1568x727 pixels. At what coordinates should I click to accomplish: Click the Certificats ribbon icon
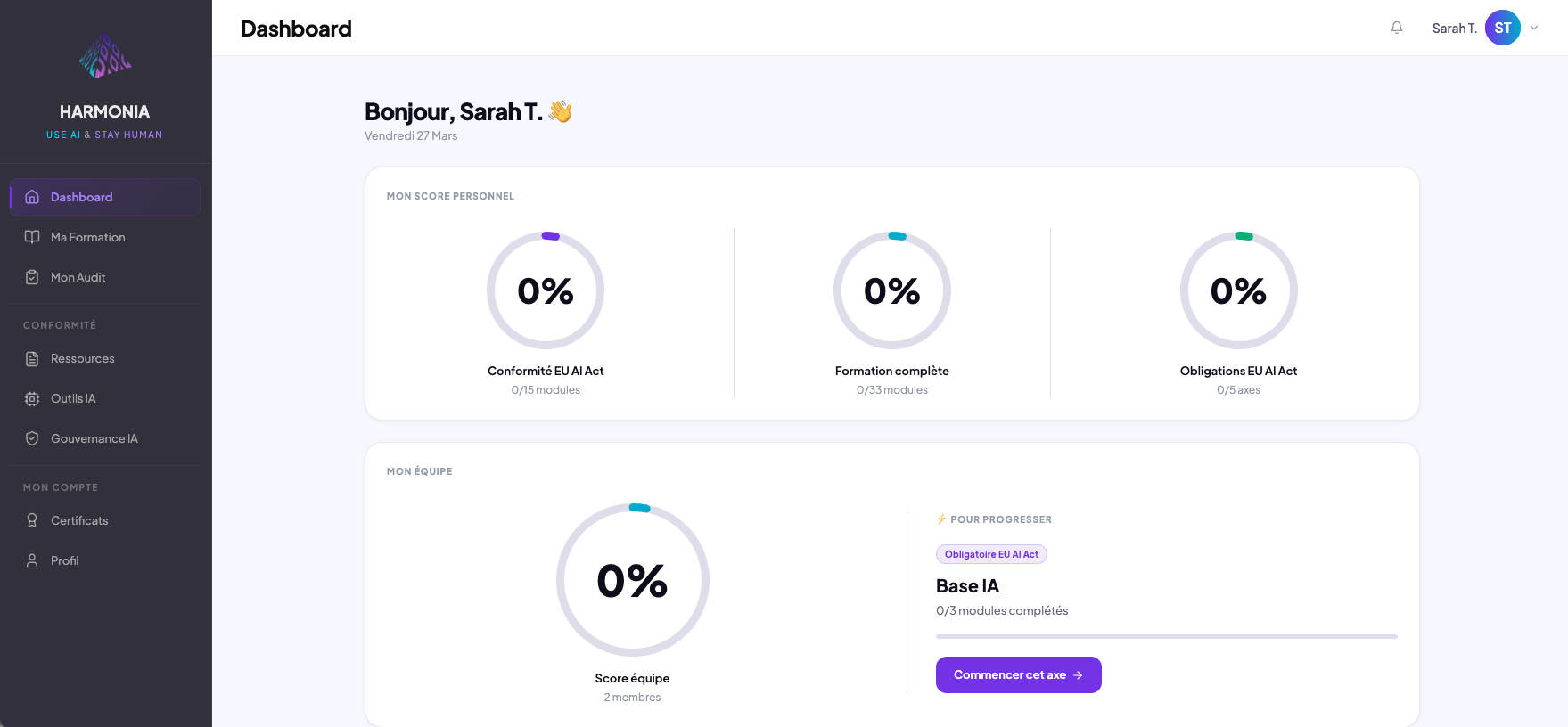pos(32,520)
